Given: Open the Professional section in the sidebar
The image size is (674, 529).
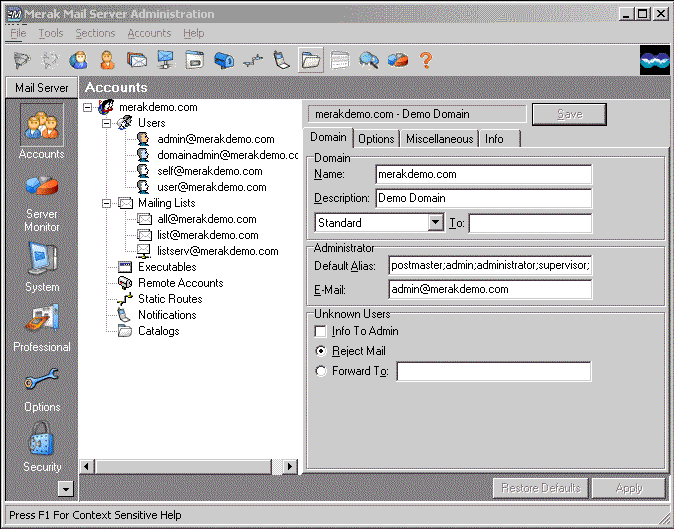Looking at the screenshot, I should pos(42,318).
